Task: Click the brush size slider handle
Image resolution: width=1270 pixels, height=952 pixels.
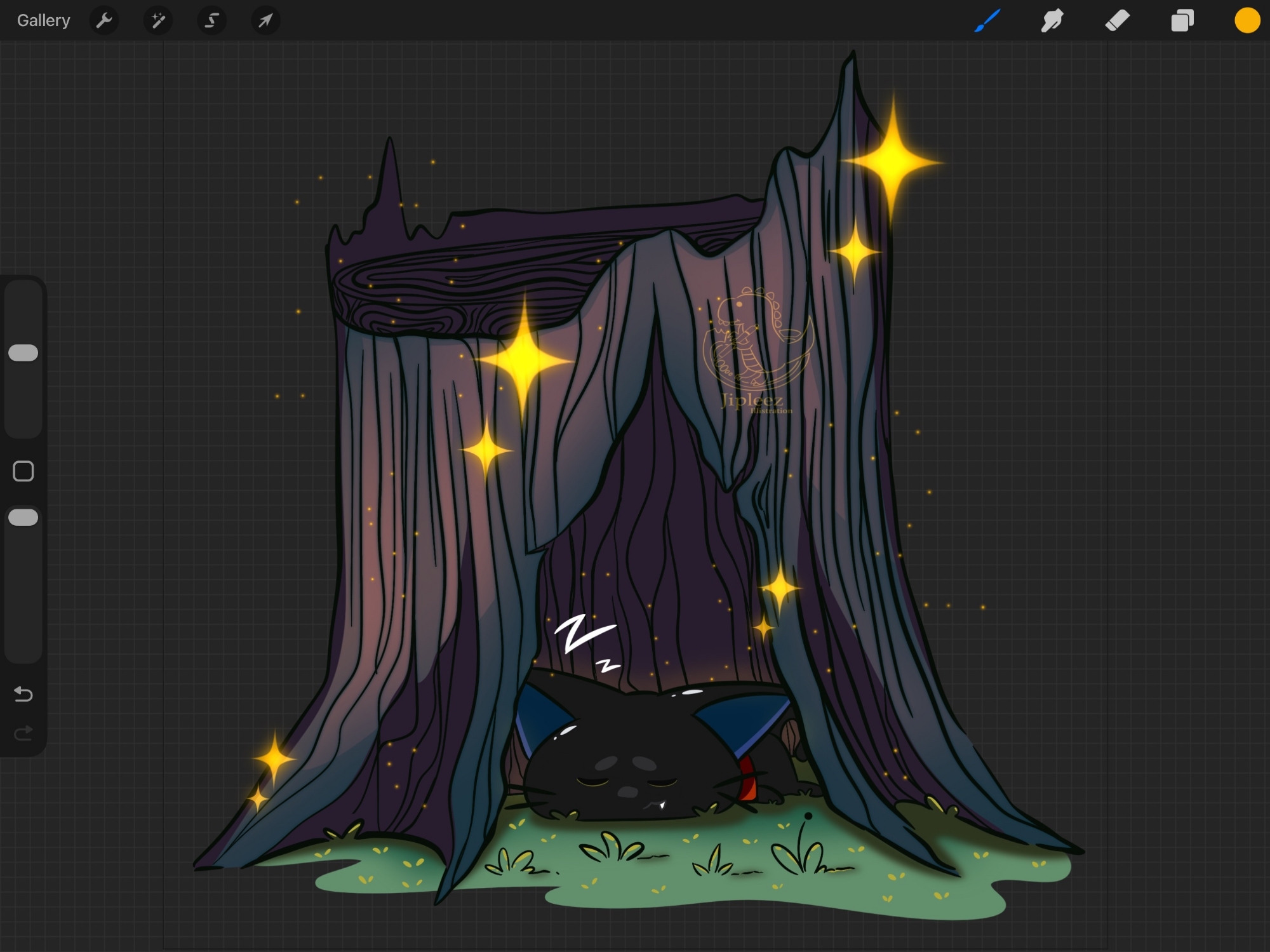Action: click(x=23, y=353)
